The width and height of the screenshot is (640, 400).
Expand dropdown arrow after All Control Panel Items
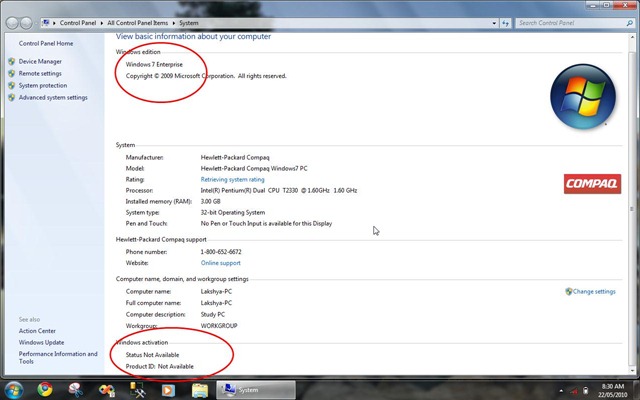(173, 23)
